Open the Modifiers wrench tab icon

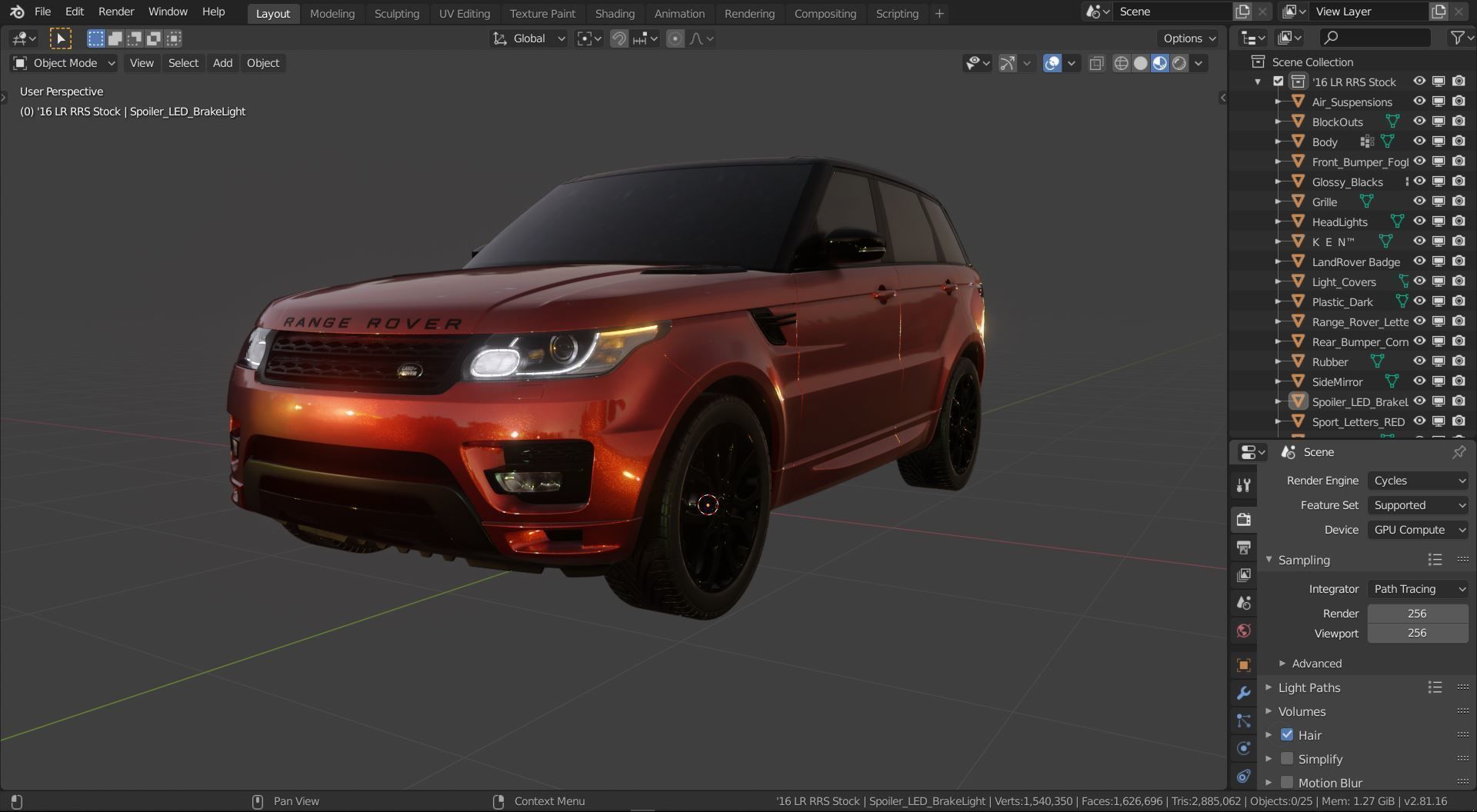(x=1243, y=693)
